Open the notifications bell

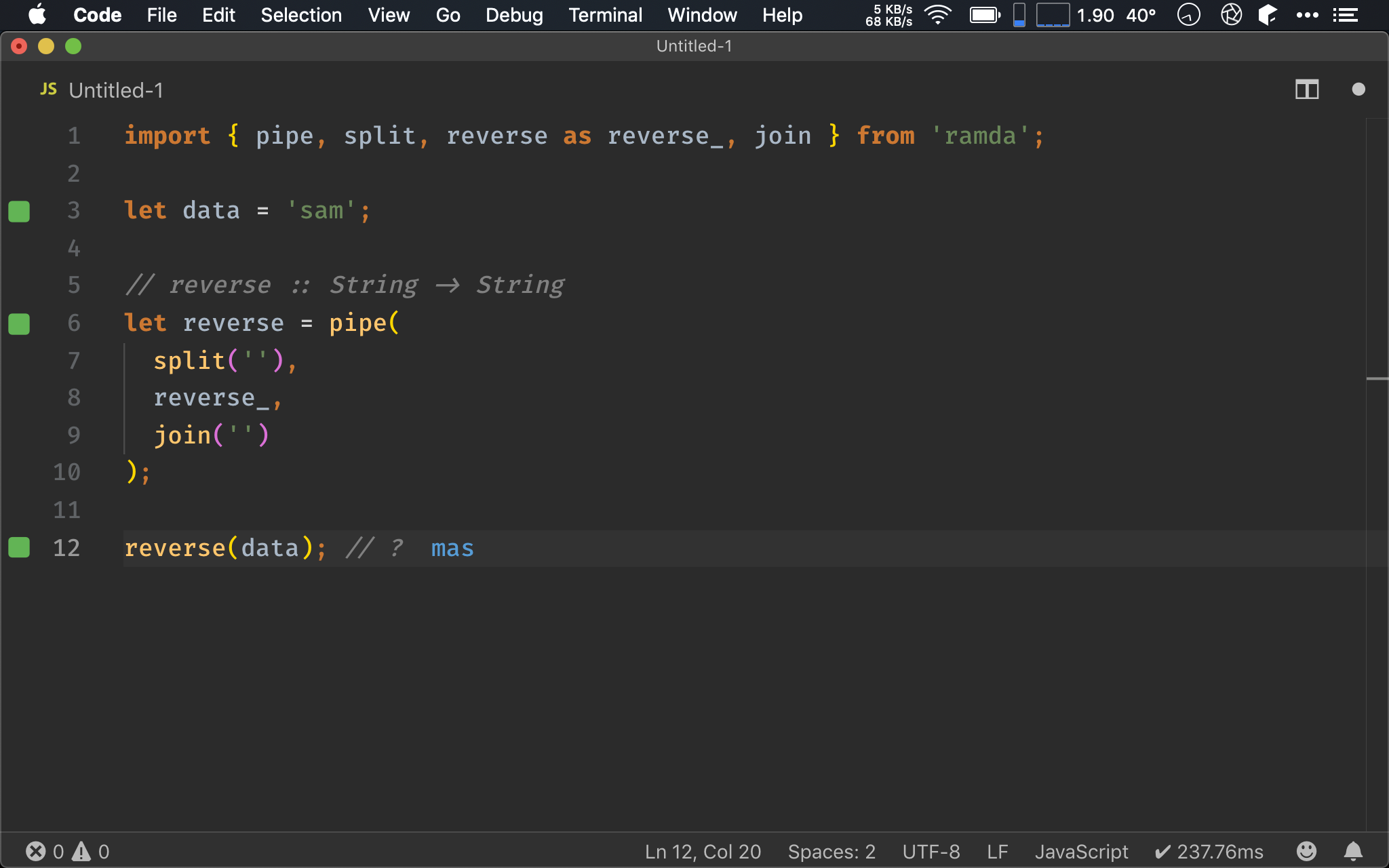(1353, 851)
